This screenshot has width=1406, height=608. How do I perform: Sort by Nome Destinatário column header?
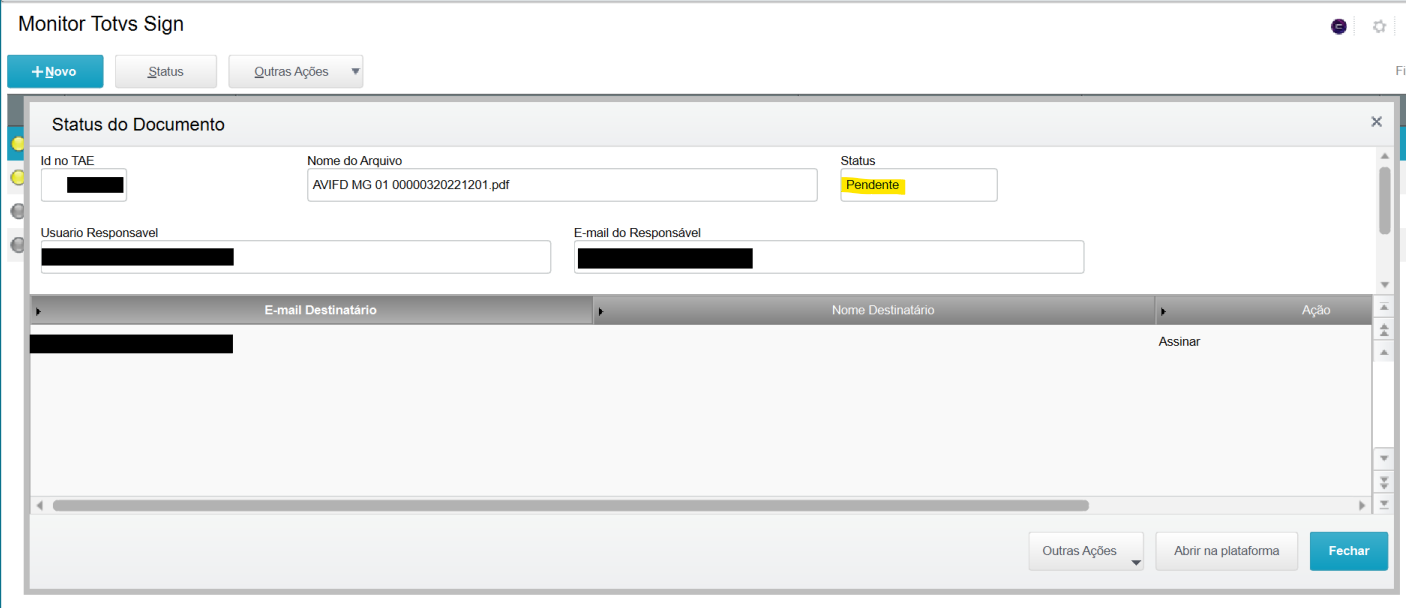[875, 310]
